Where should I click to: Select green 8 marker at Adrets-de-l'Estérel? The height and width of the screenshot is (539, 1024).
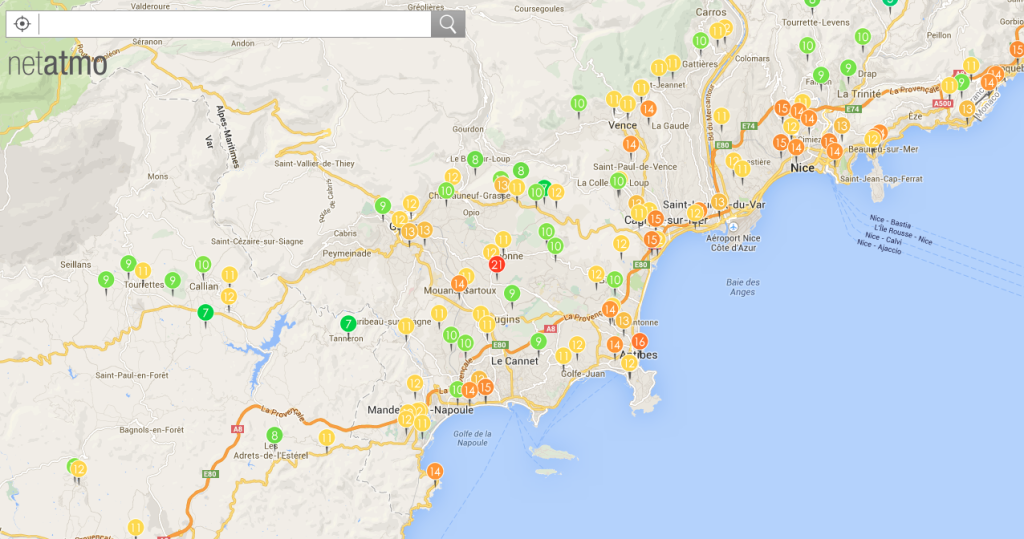[274, 435]
